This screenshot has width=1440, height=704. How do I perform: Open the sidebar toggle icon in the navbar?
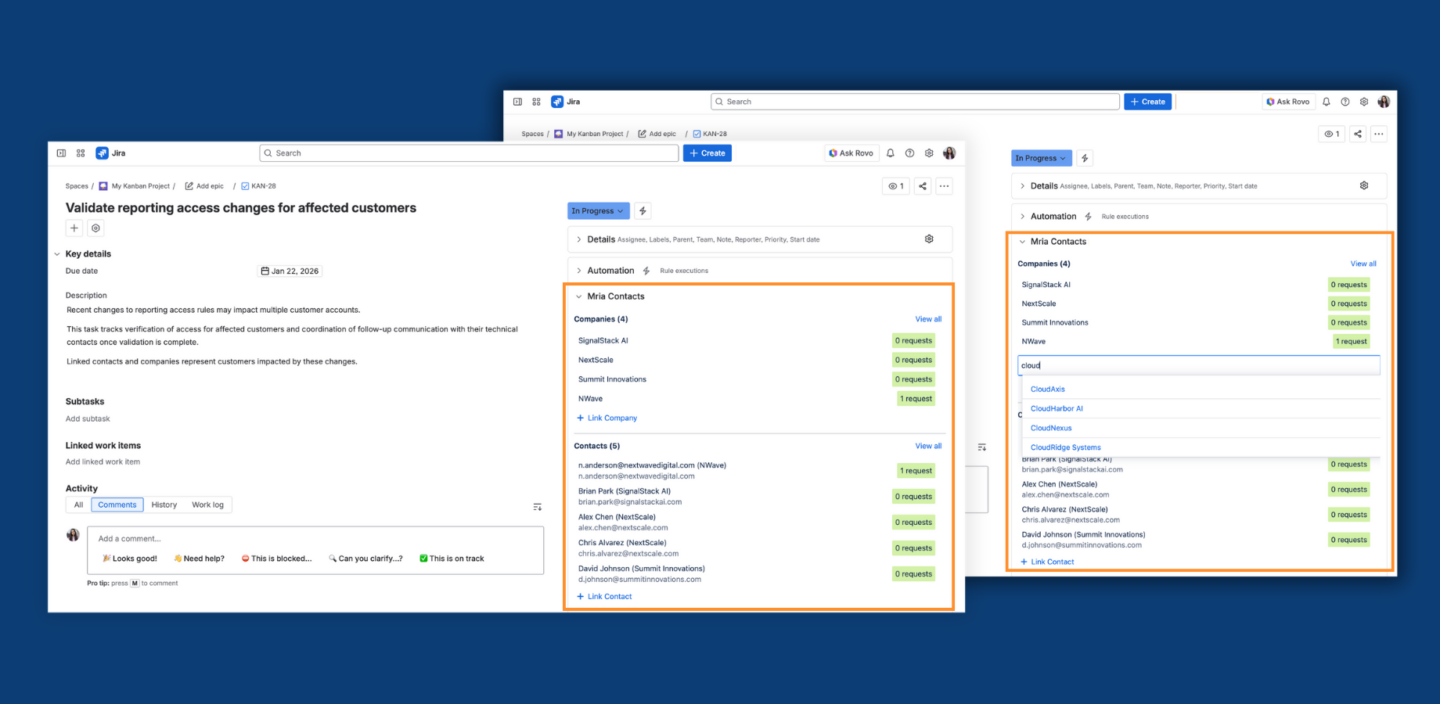point(62,152)
